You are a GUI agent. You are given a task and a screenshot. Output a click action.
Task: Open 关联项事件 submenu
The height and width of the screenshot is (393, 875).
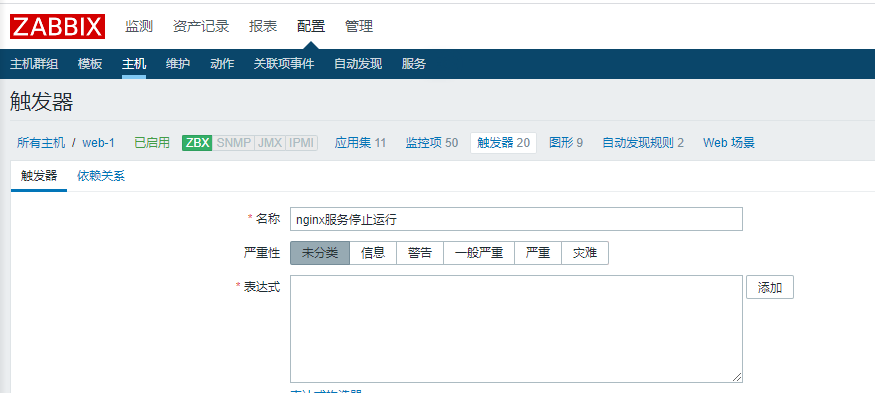coord(284,64)
